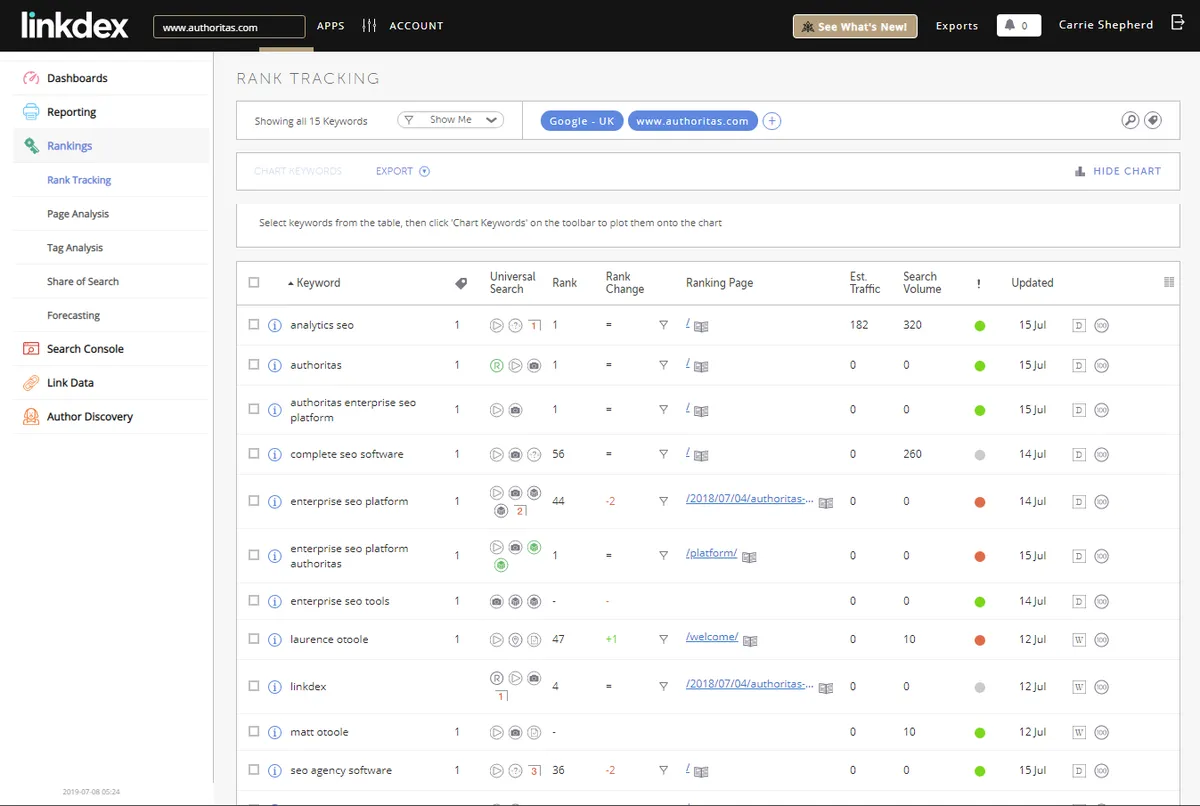Click the search magnifier icon in filter bar
The image size is (1200, 806).
[x=1130, y=121]
